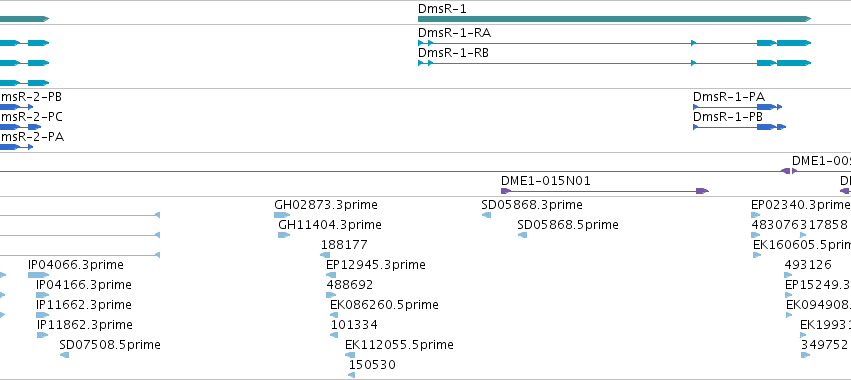
Task: Select IP11662.3prime label
Action: (84, 305)
